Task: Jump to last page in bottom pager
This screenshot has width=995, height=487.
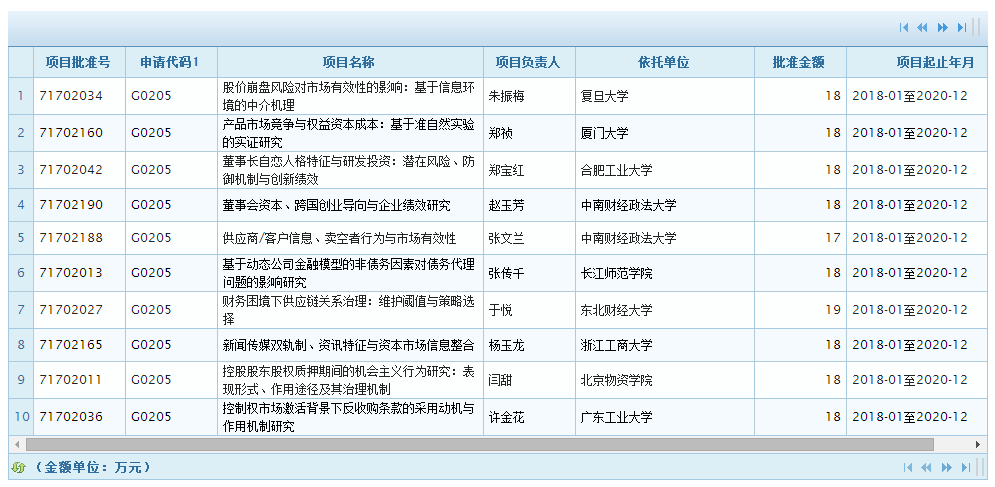Action: pos(965,467)
